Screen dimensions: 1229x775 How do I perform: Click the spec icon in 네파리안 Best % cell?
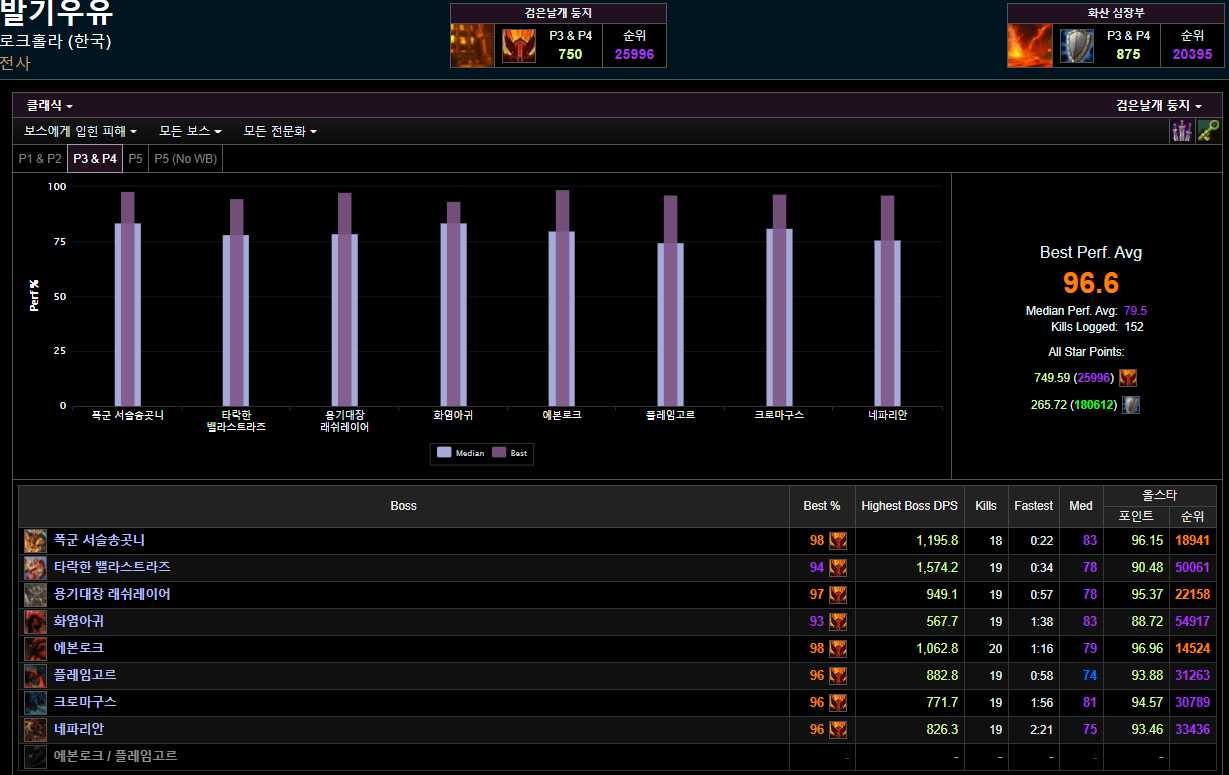coord(838,730)
